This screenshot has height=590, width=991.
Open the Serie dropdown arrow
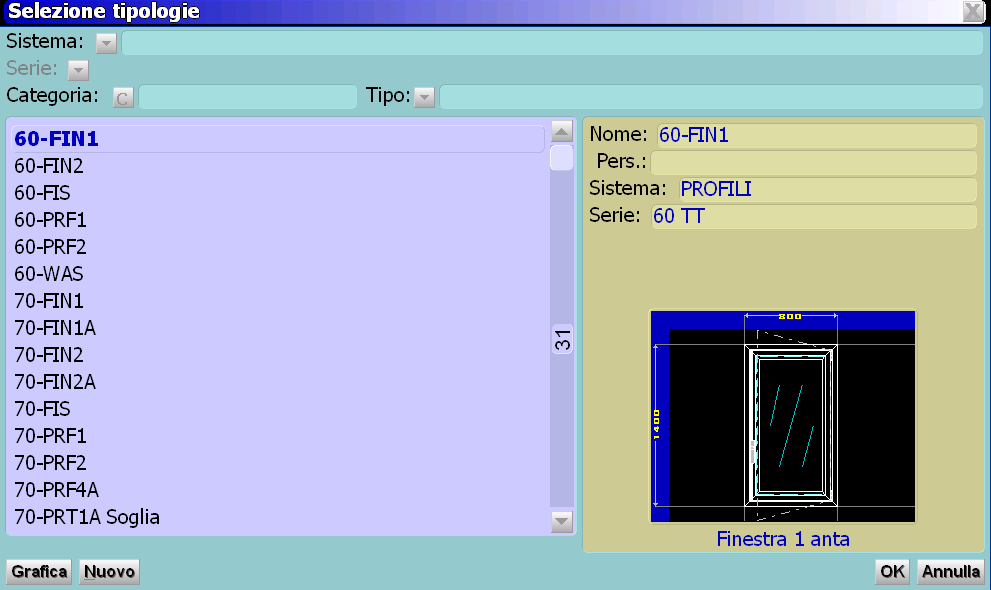point(78,69)
